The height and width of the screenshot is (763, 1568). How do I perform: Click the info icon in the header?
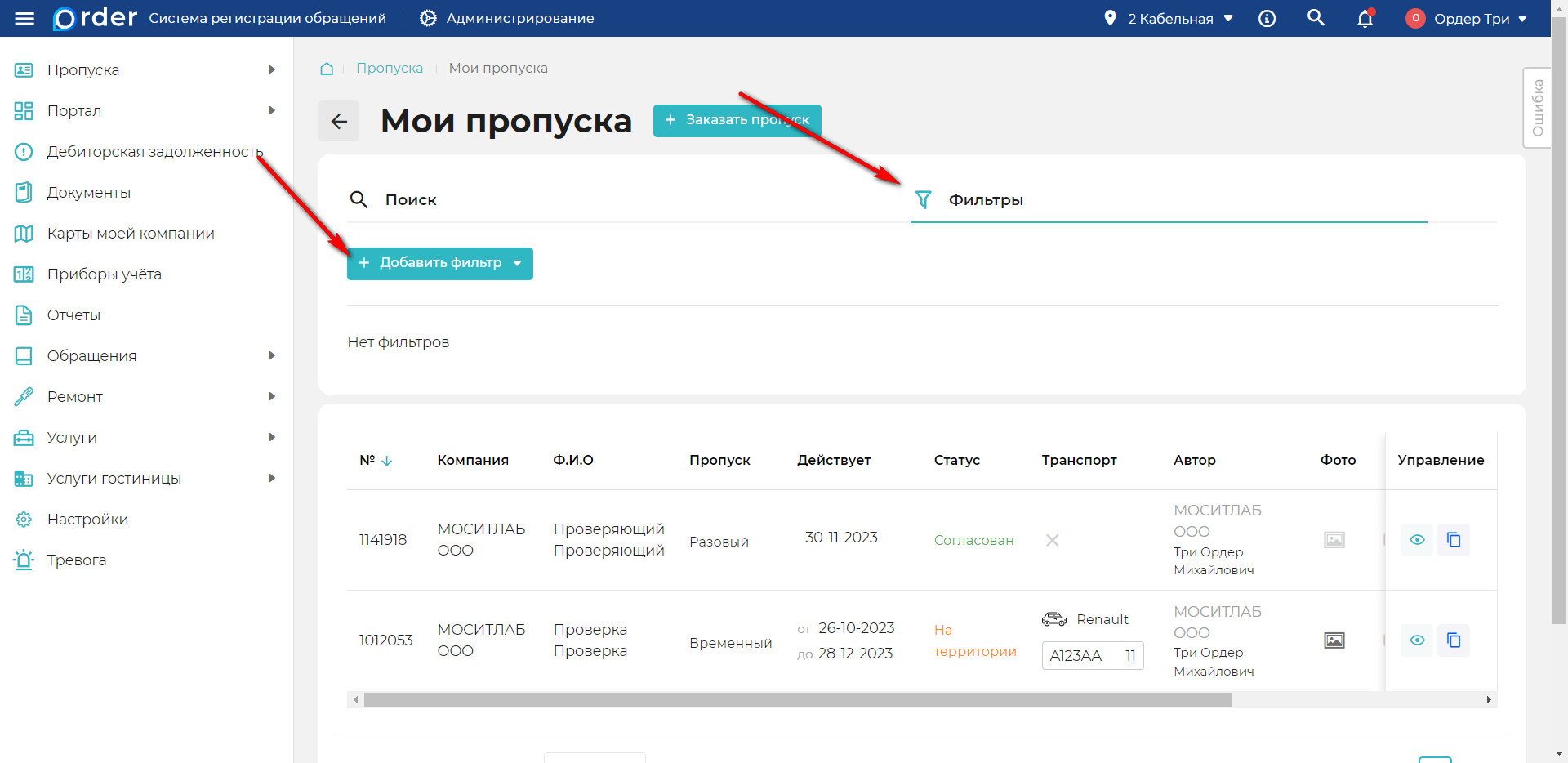click(1267, 18)
